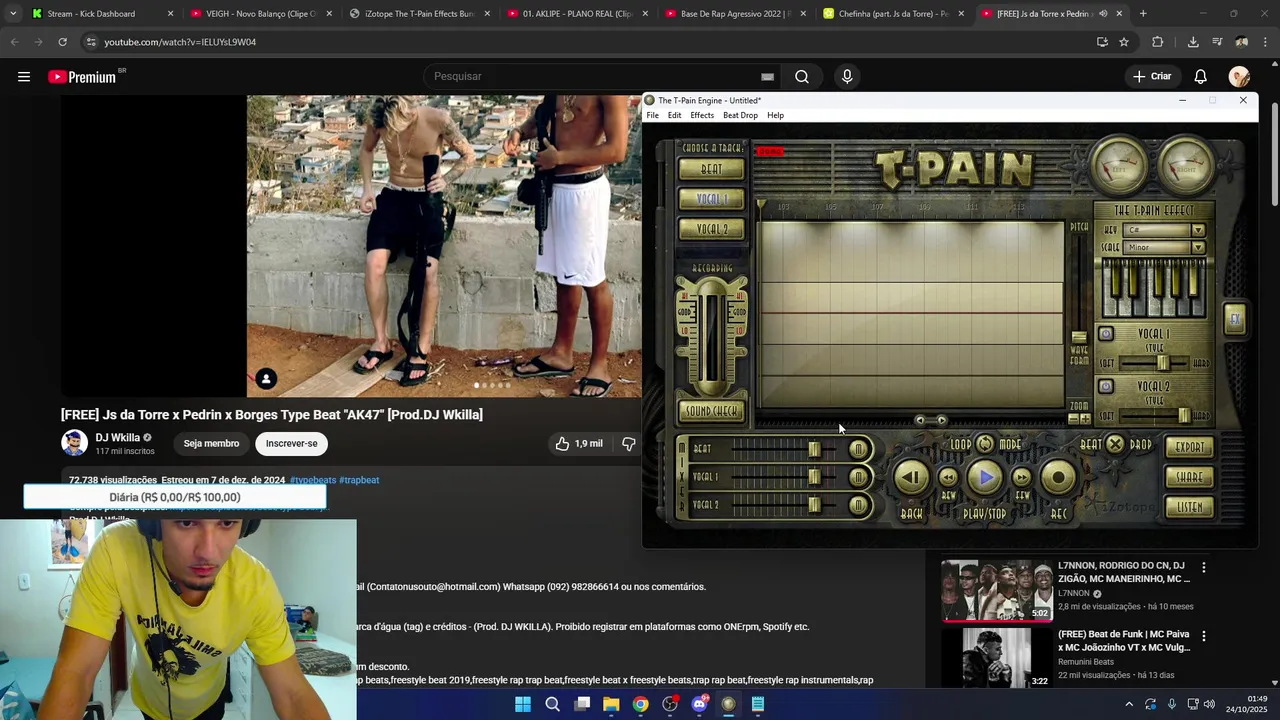This screenshot has height=720, width=1280.
Task: Click the YouTube Premium logo
Action: [x=82, y=77]
